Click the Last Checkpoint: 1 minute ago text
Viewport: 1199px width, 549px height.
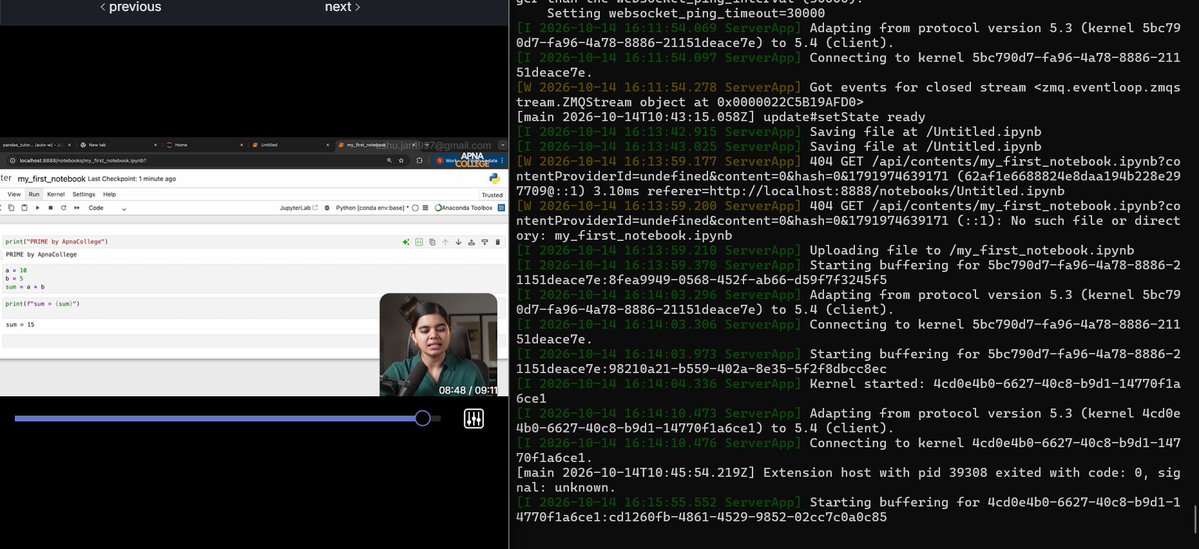click(x=132, y=179)
